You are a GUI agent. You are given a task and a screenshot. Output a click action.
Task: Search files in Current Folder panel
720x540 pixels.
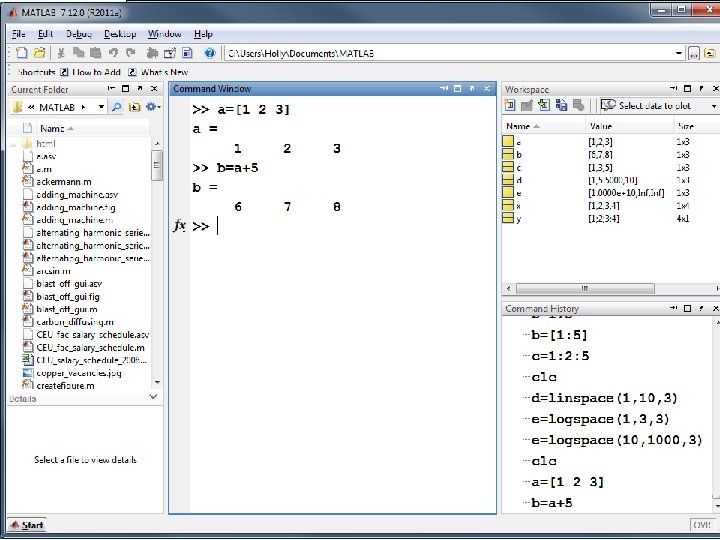(117, 107)
